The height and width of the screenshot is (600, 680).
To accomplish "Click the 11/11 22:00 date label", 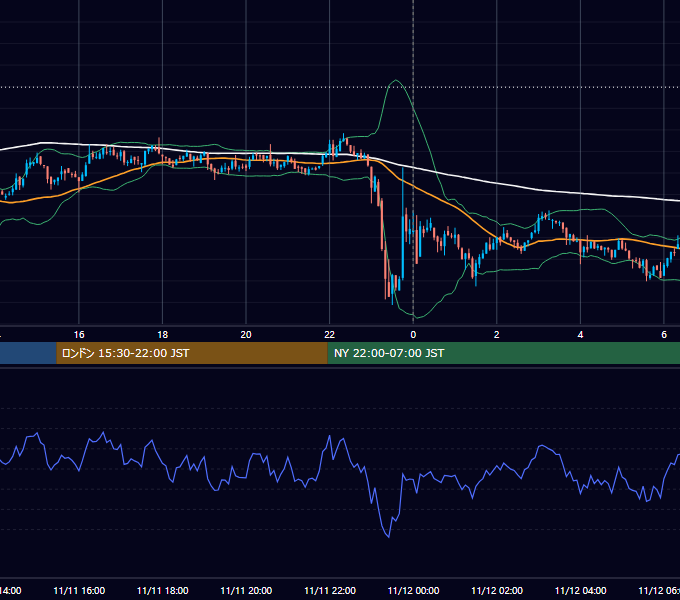I will pos(330,590).
